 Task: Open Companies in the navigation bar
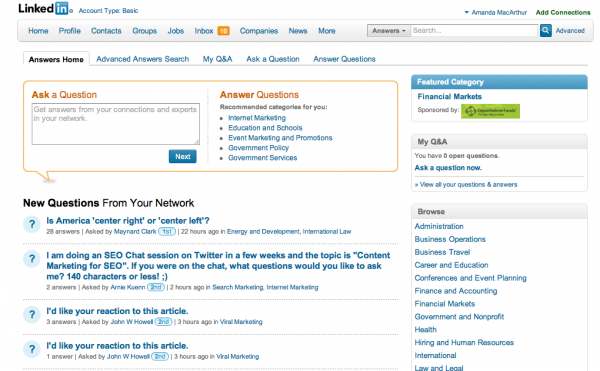coord(259,31)
